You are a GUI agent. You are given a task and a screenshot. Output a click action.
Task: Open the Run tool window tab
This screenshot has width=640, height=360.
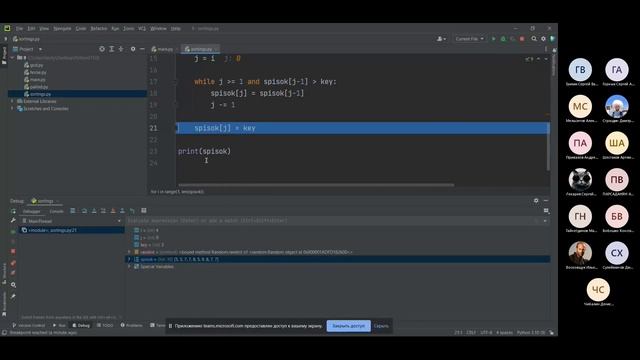click(59, 325)
